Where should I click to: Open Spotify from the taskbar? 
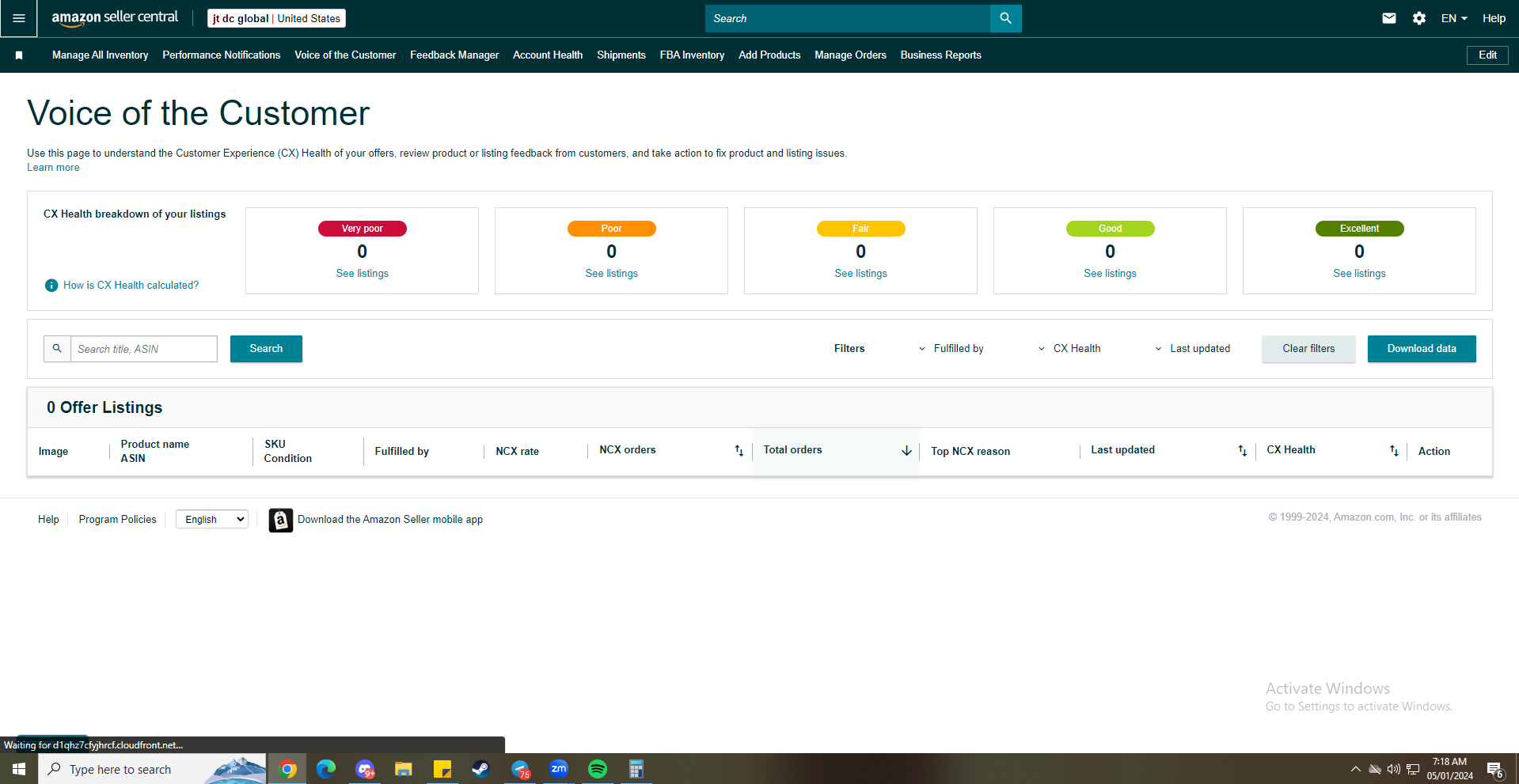(598, 769)
